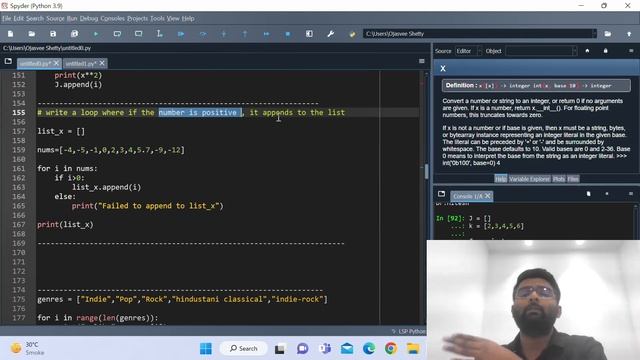Click taskbar Search box
This screenshot has height=360, width=640.
tap(243, 349)
